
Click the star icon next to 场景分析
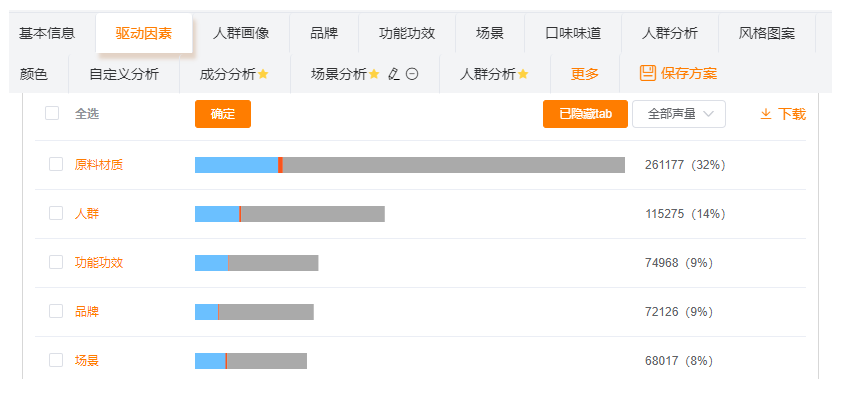374,74
